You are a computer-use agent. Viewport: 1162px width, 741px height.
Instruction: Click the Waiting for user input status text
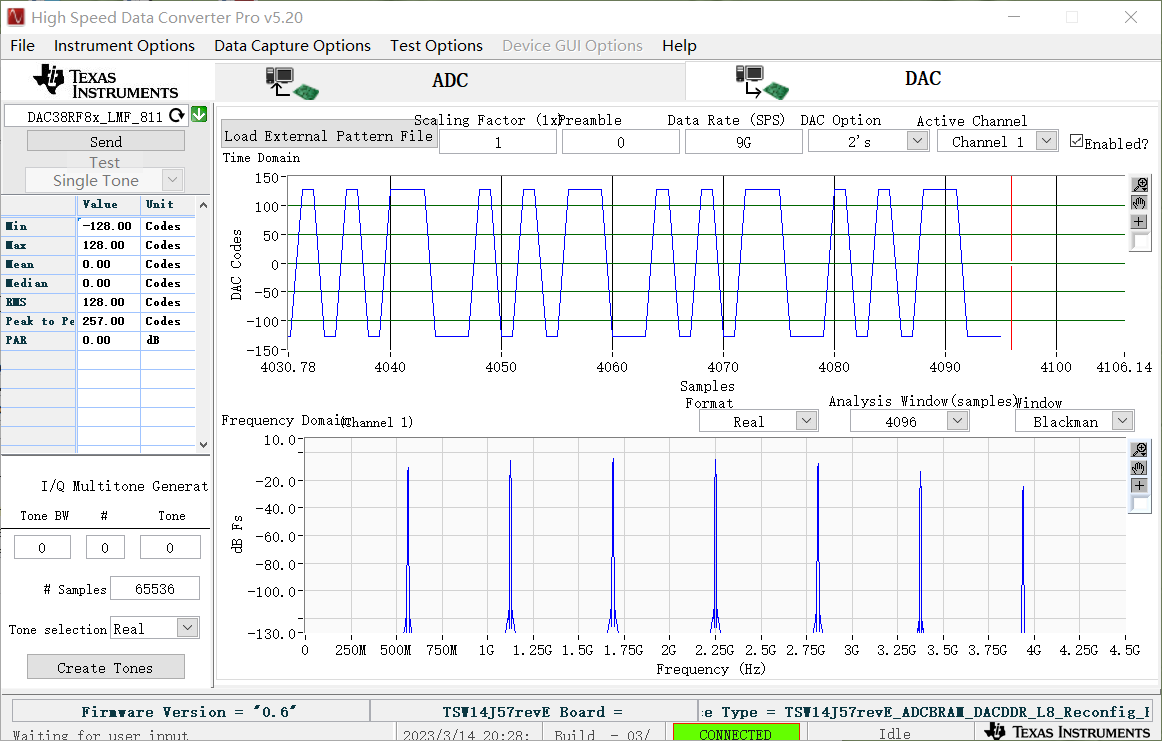click(100, 734)
